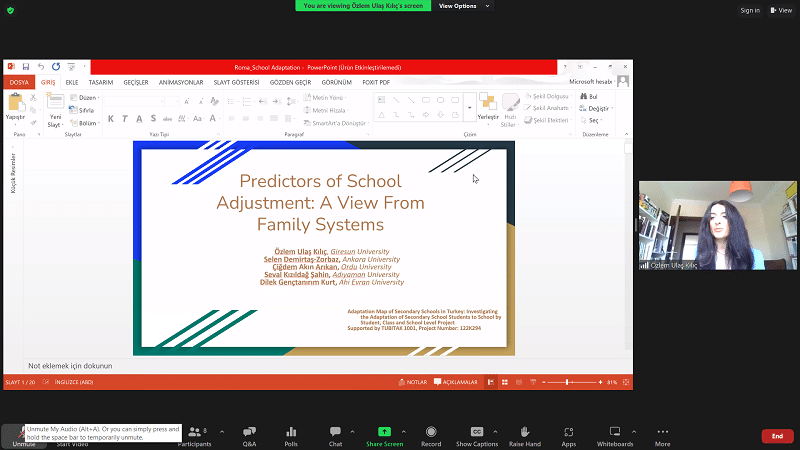The width and height of the screenshot is (800, 450).
Task: Select Özlem Ulaş Kılıç's video thumbnail
Action: coord(718,227)
